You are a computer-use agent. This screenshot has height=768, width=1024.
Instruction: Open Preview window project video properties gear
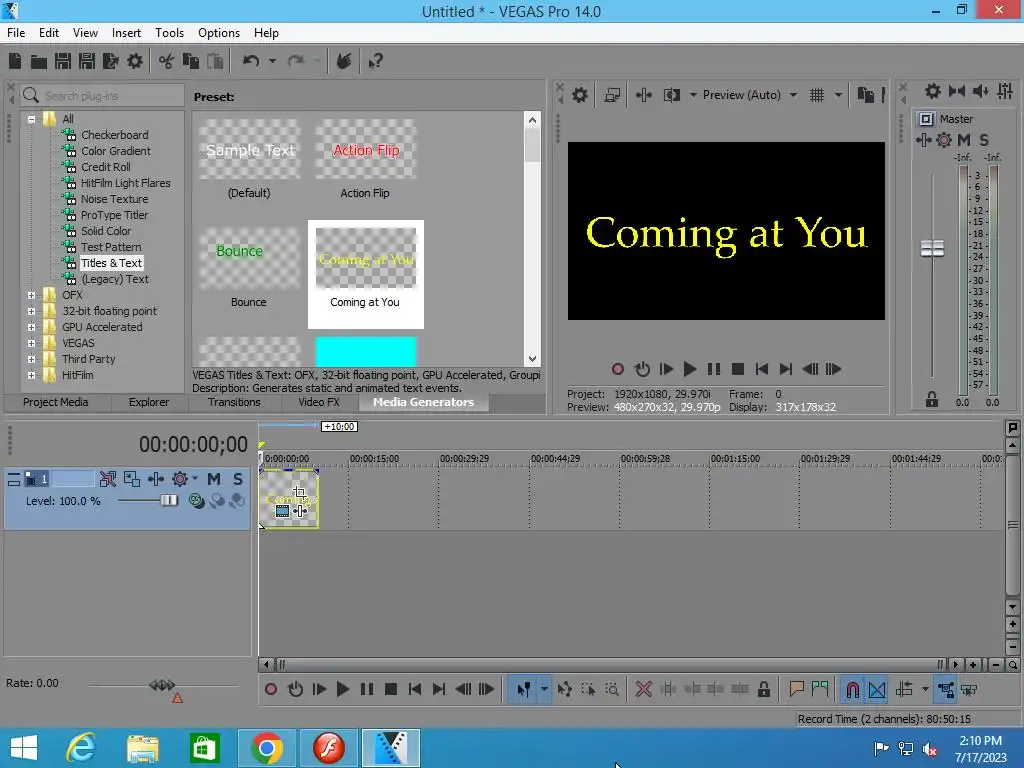point(579,95)
